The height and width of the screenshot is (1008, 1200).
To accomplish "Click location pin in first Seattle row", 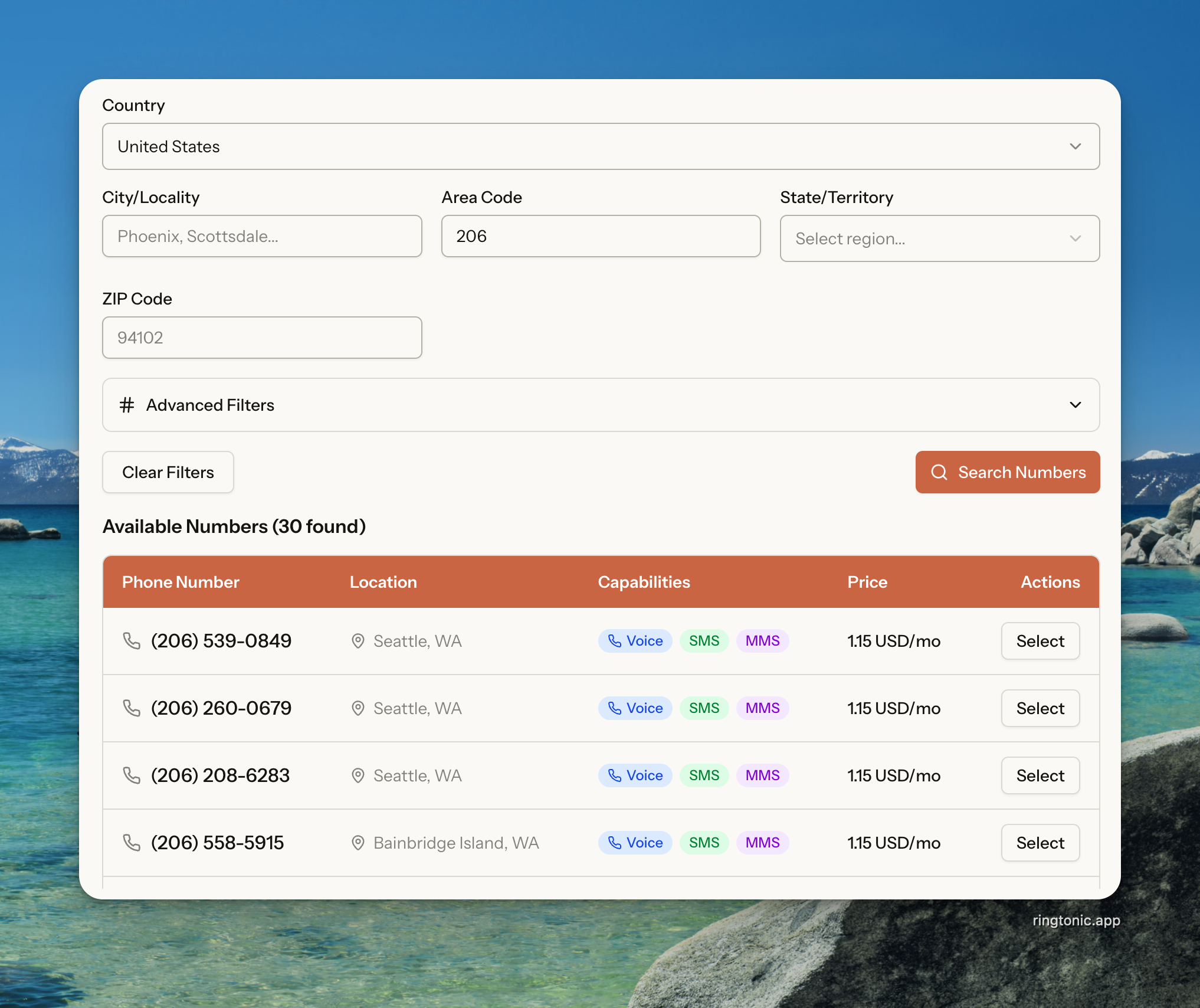I will [358, 641].
